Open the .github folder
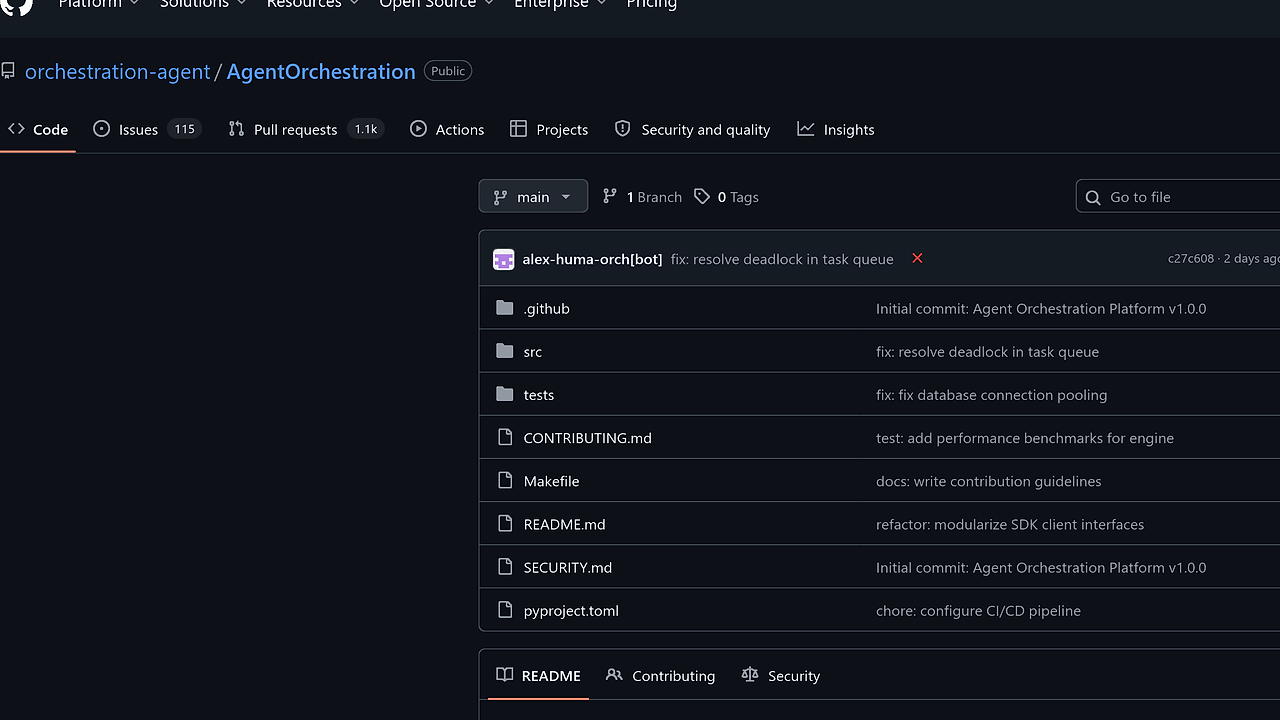This screenshot has height=720, width=1280. click(x=547, y=308)
